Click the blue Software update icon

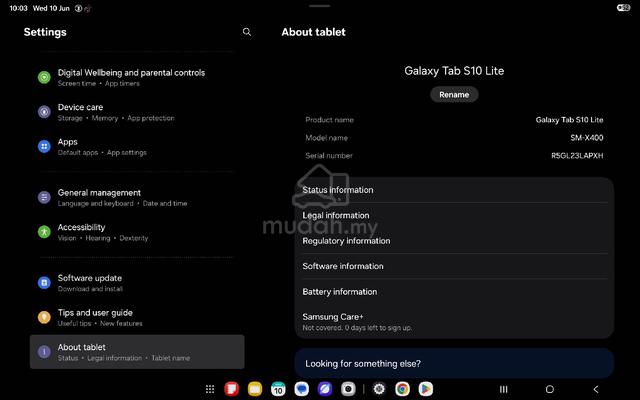(44, 282)
